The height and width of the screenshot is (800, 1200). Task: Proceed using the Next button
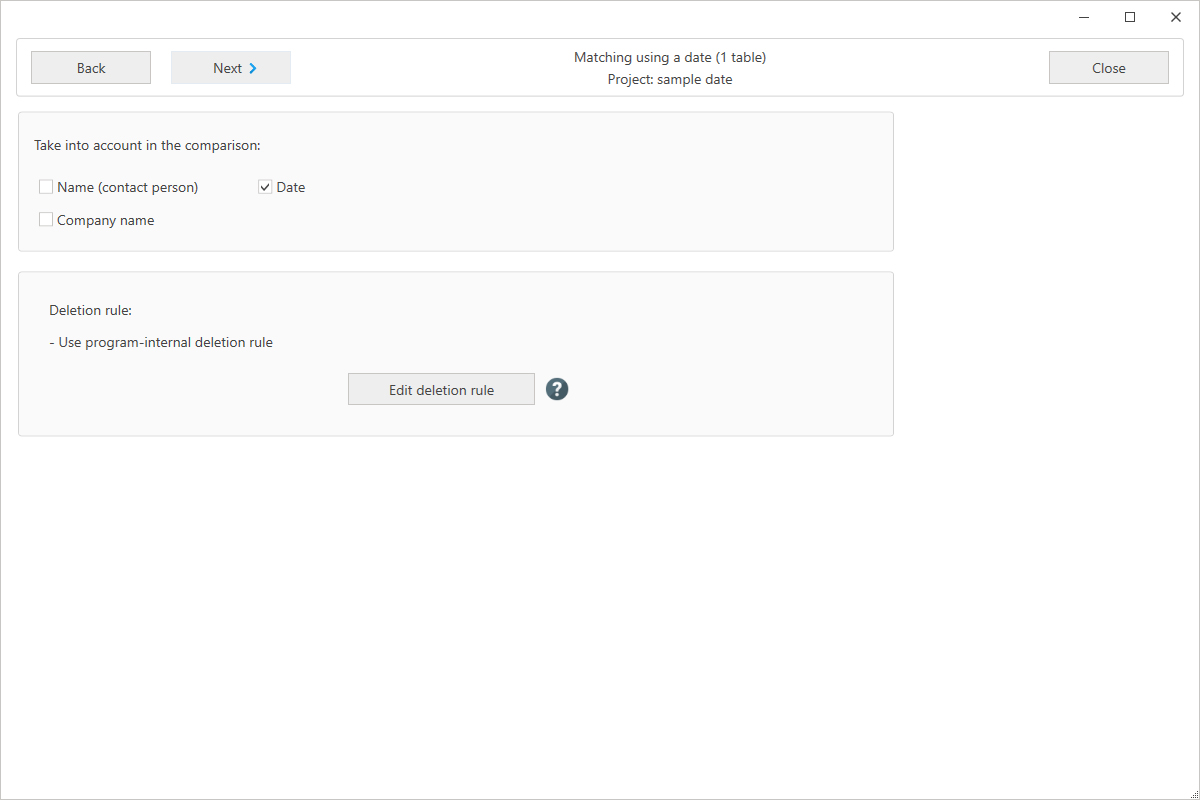[x=231, y=68]
